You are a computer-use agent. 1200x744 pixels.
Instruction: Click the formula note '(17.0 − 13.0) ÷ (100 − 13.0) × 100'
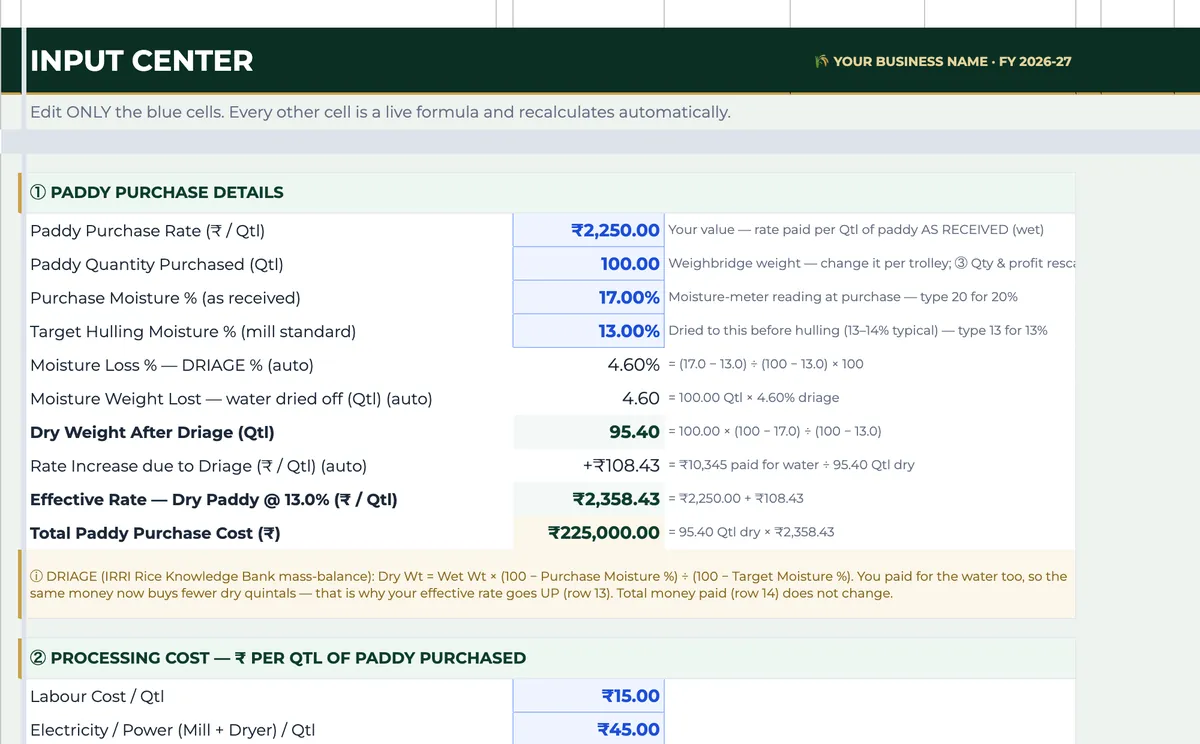[766, 365]
